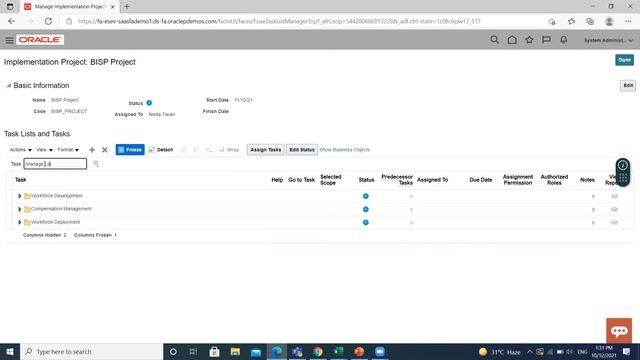The width and height of the screenshot is (640, 360).
Task: Open a new browser tab
Action: tap(127, 7)
